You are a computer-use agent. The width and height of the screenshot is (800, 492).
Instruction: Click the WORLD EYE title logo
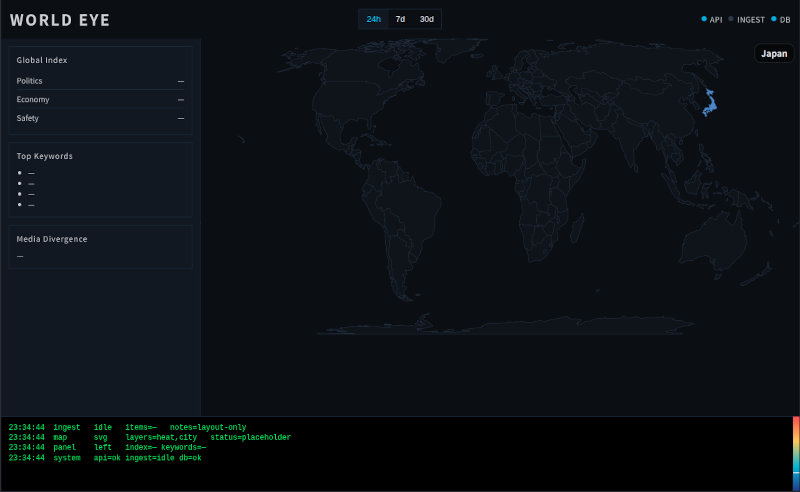60,20
